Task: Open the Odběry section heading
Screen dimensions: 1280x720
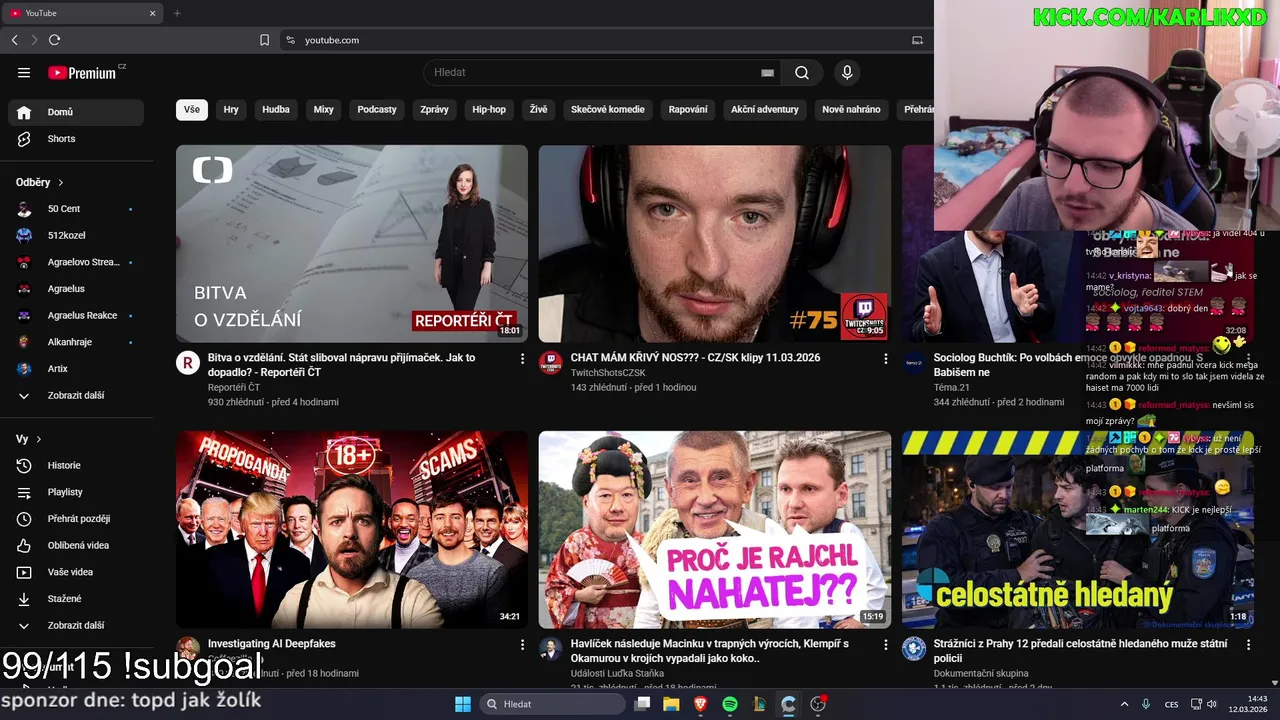Action: coord(40,182)
